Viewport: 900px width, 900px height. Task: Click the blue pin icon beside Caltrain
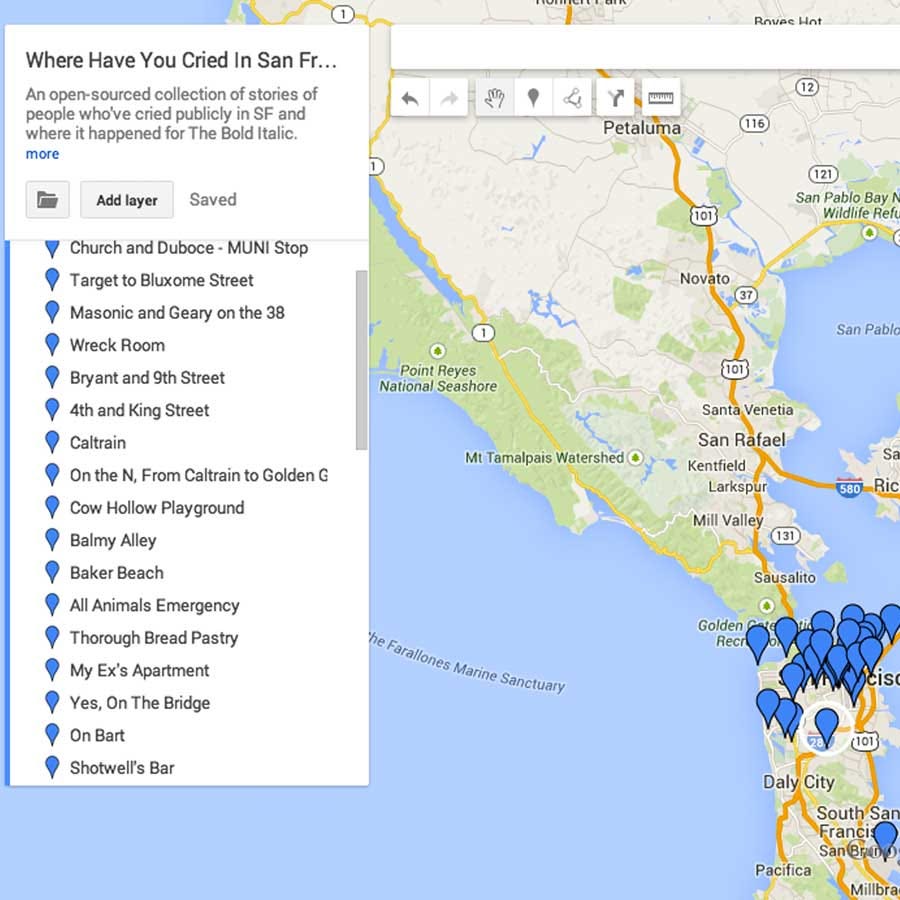pos(52,442)
